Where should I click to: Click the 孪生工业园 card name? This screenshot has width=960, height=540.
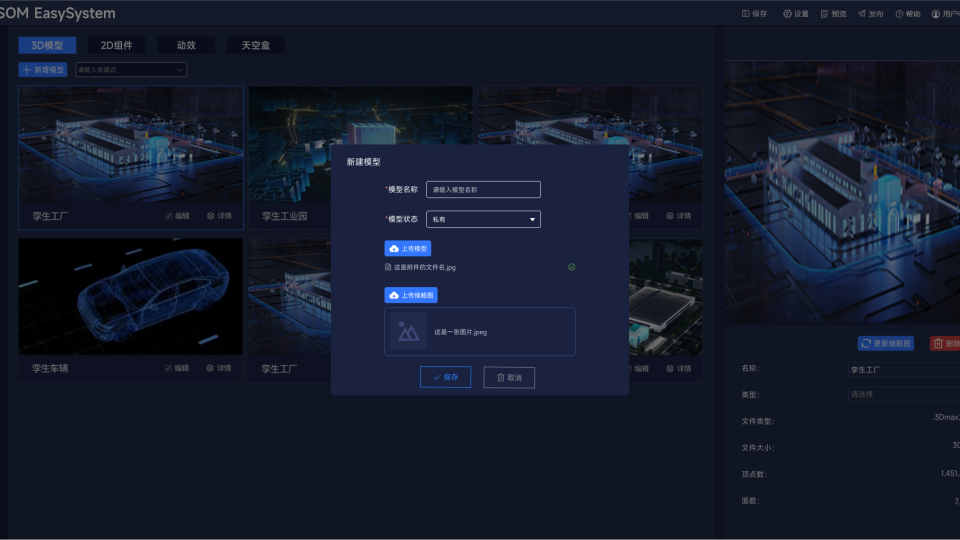(x=285, y=216)
